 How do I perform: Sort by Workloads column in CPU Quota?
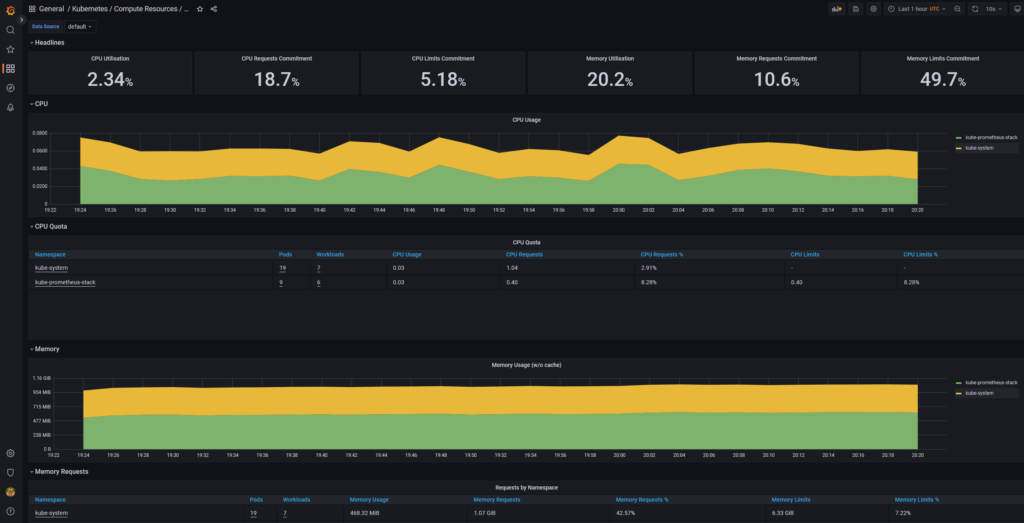330,254
